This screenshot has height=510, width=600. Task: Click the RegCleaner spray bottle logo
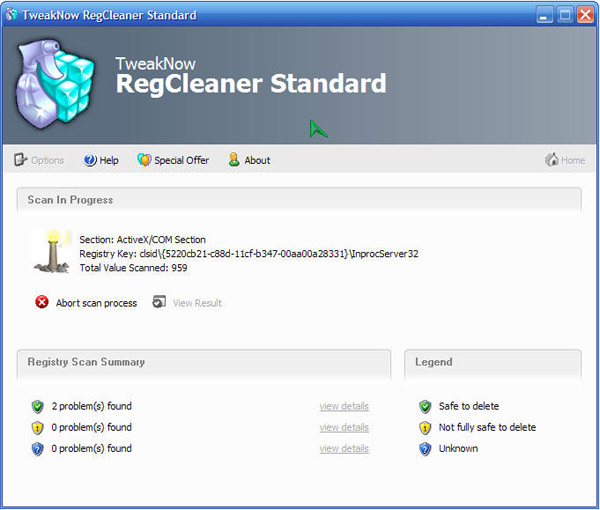[x=54, y=83]
